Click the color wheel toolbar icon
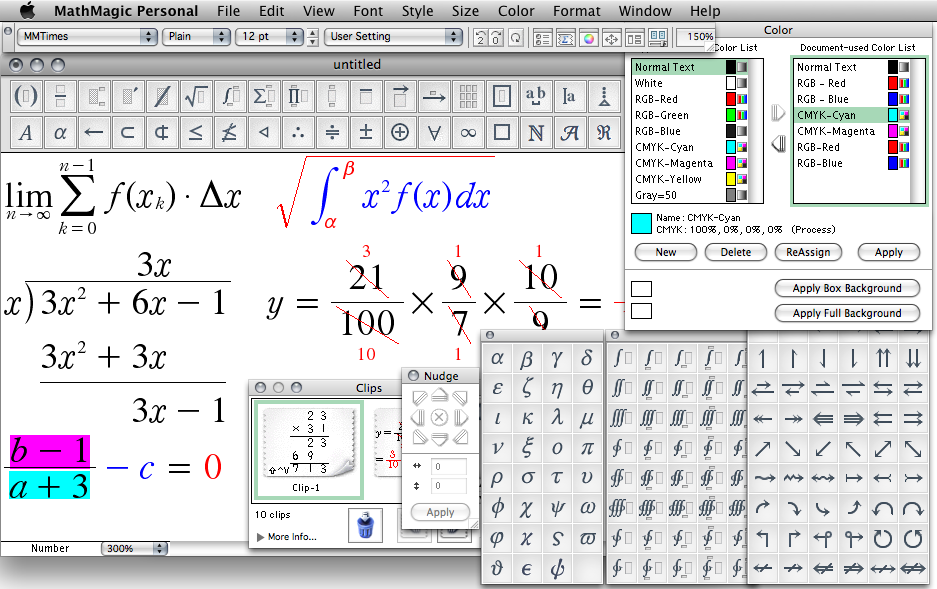The height and width of the screenshot is (589, 937). 589,38
